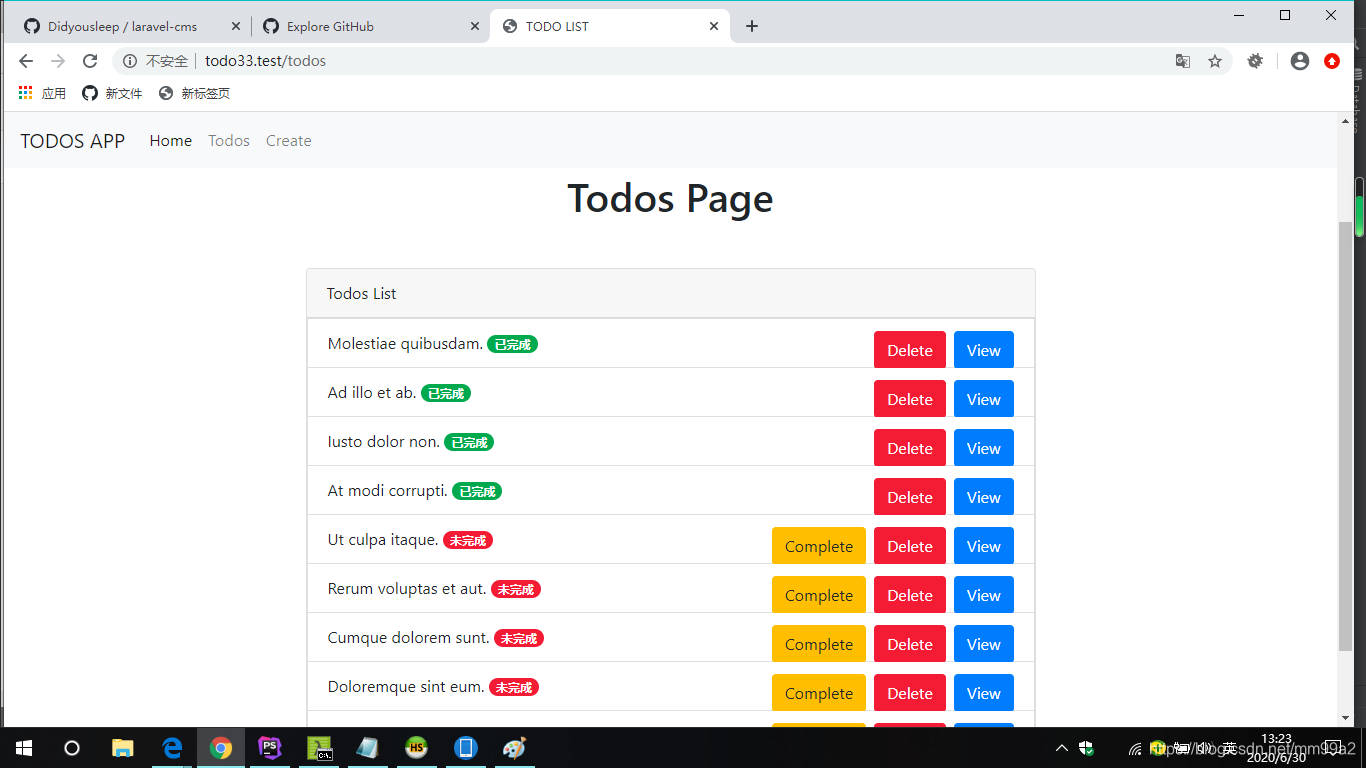This screenshot has width=1366, height=768.
Task: Complete the Cumque dolorem sunt todo
Action: (819, 644)
